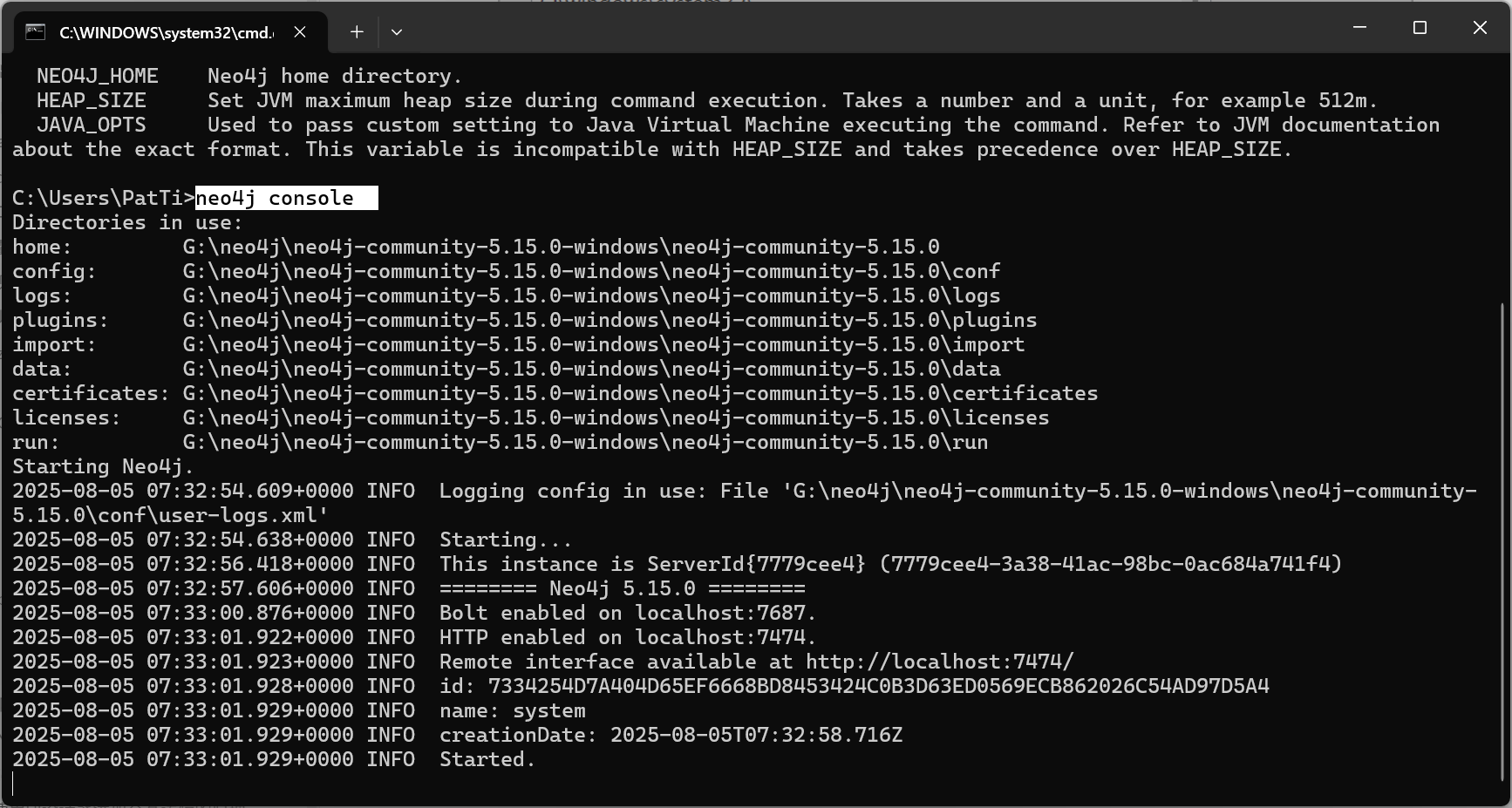1512x808 pixels.
Task: Close the cmd.exe tab
Action: click(300, 32)
